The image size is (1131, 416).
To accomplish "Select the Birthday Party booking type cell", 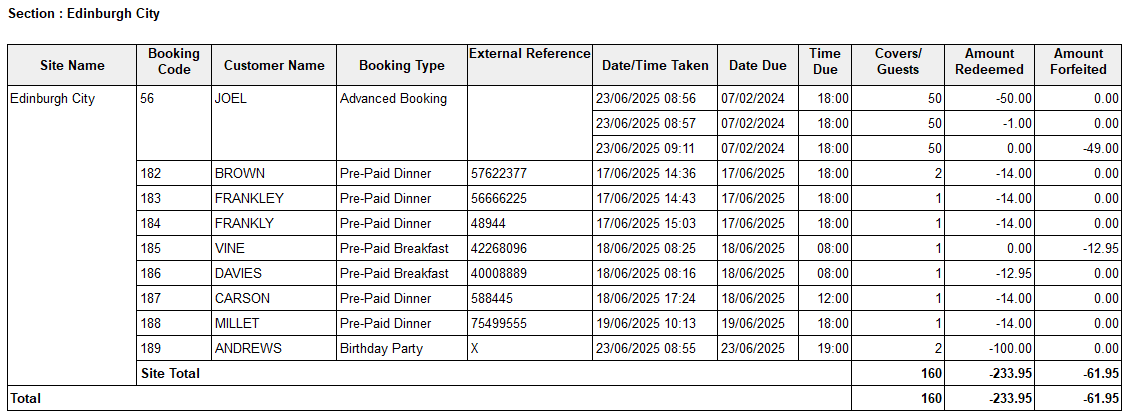I will pos(381,349).
